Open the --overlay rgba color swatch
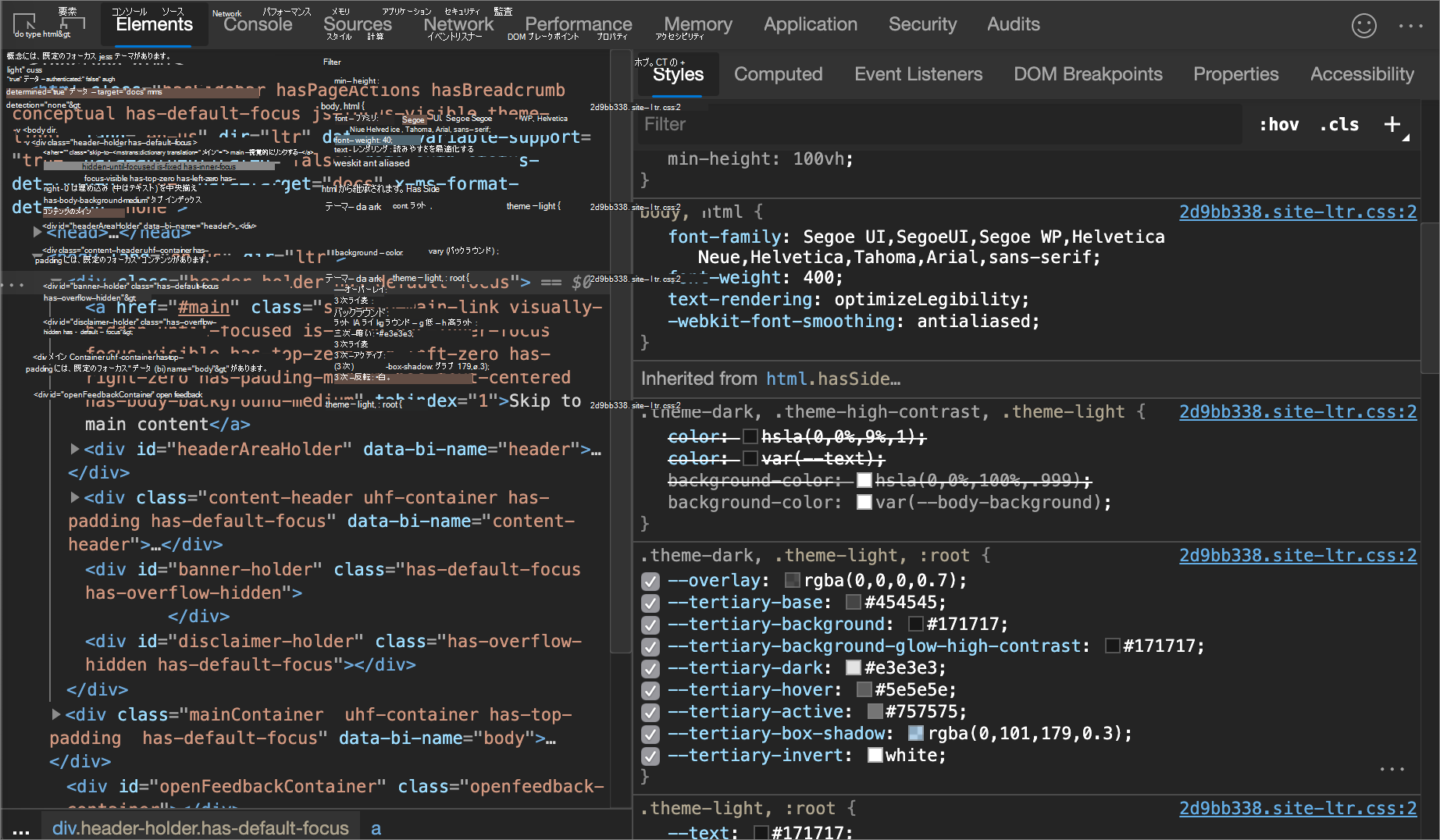The width and height of the screenshot is (1440, 840). [x=793, y=580]
